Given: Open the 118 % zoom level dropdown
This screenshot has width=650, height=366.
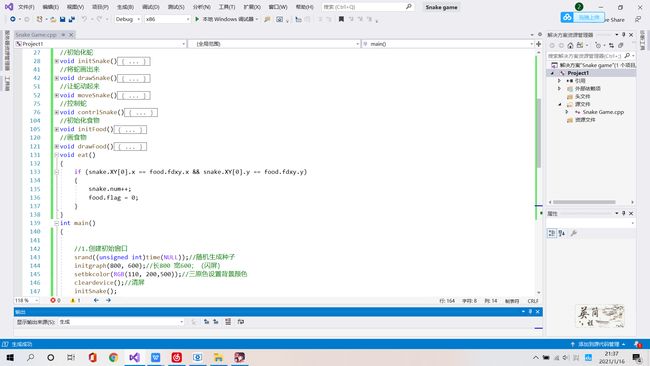Looking at the screenshot, I should [27, 300].
